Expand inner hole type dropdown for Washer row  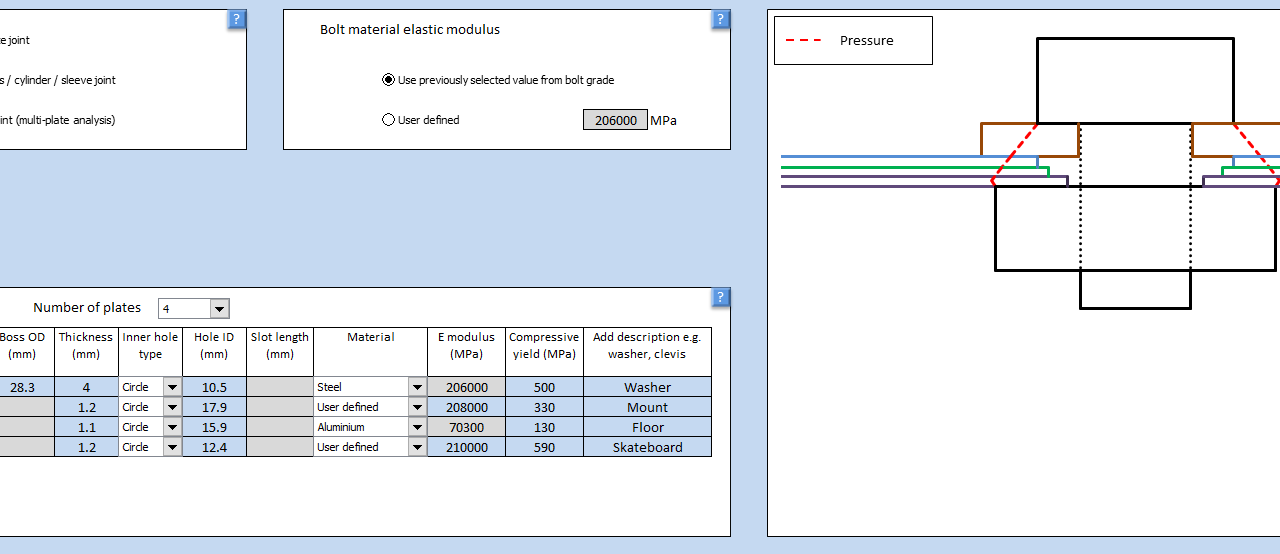pos(172,387)
